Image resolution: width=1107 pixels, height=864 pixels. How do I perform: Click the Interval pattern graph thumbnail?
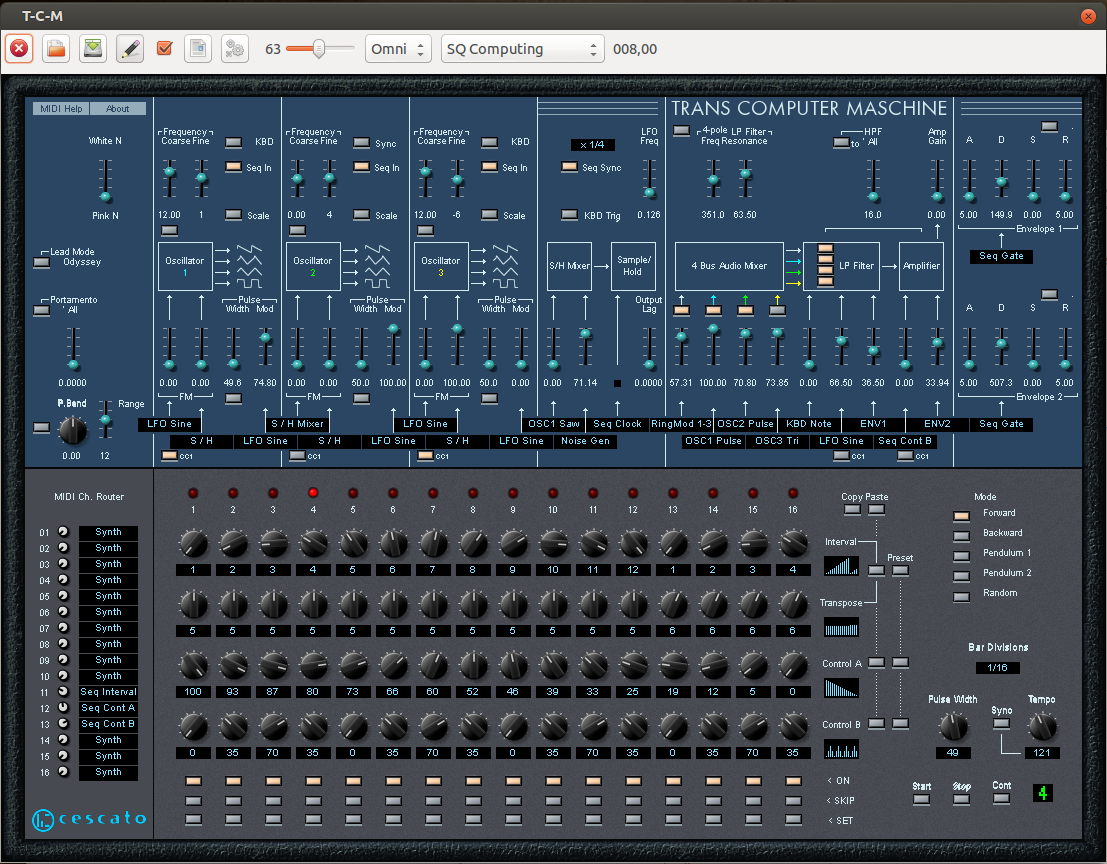click(840, 566)
